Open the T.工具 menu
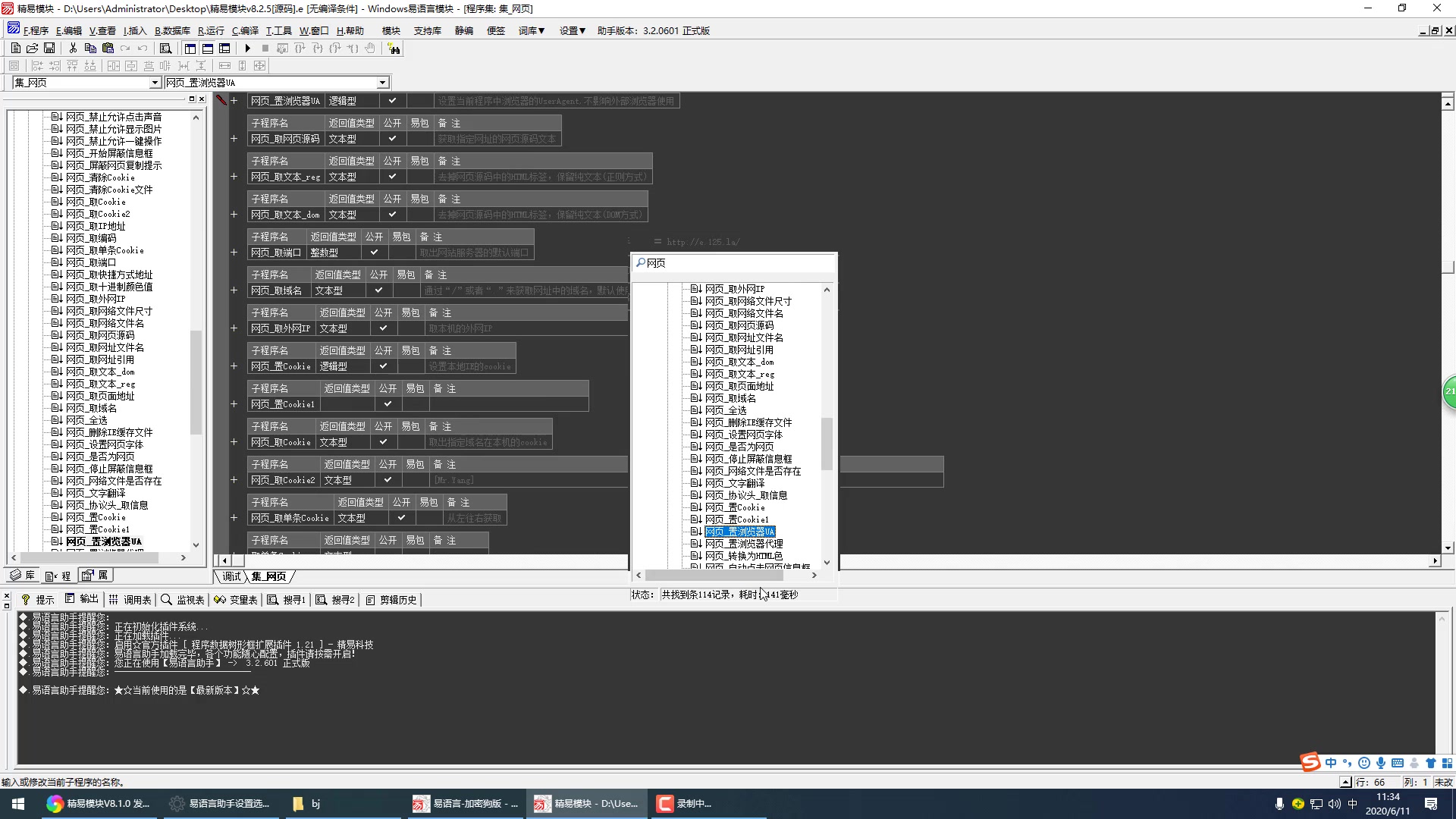Image resolution: width=1456 pixels, height=819 pixels. pyautogui.click(x=278, y=31)
